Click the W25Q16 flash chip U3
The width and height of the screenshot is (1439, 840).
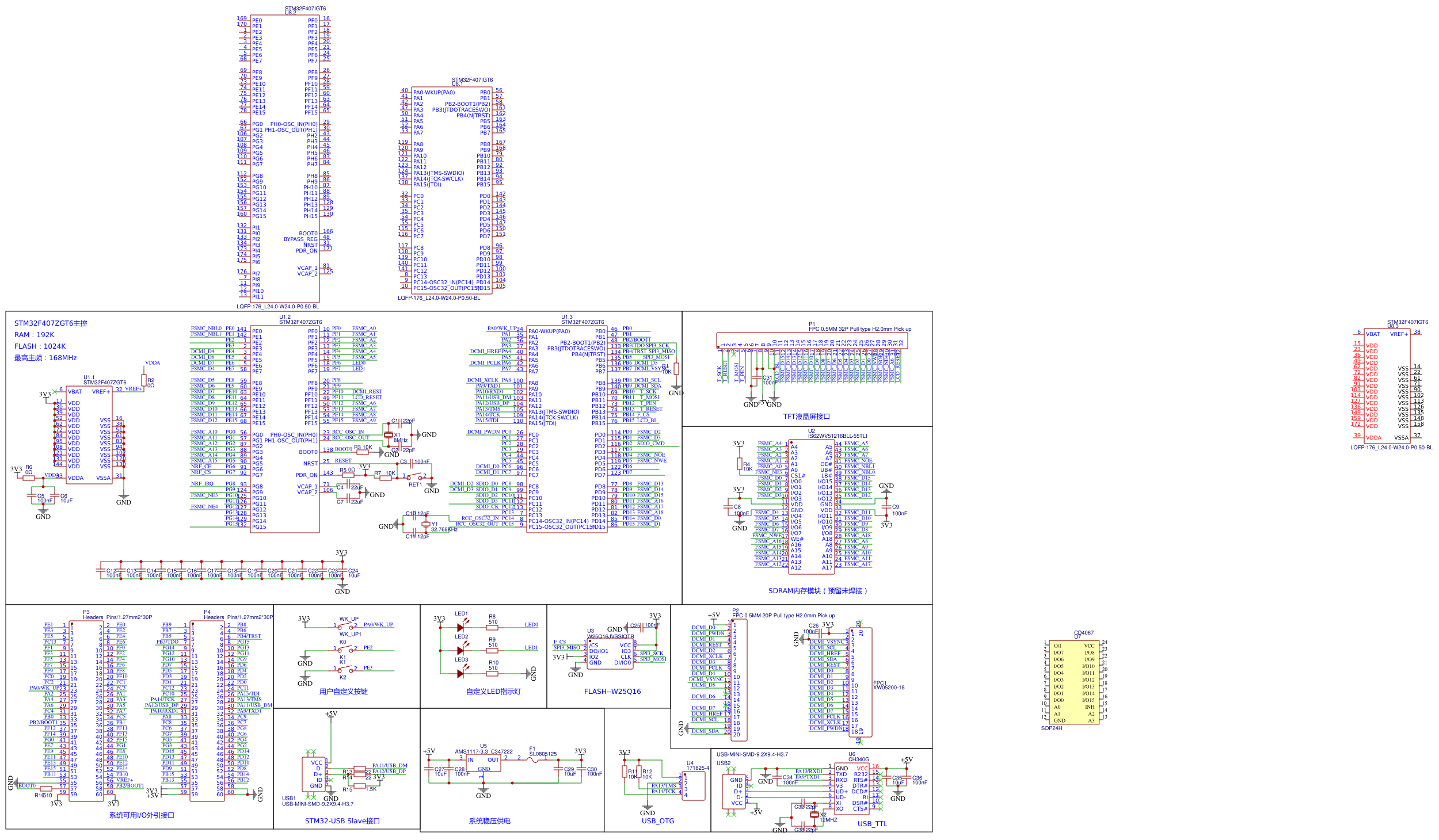tap(610, 653)
